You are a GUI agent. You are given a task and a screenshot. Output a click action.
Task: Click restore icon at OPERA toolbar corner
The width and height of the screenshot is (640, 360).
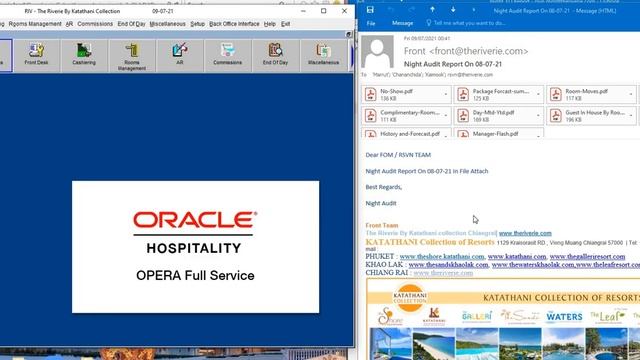pyautogui.click(x=349, y=35)
